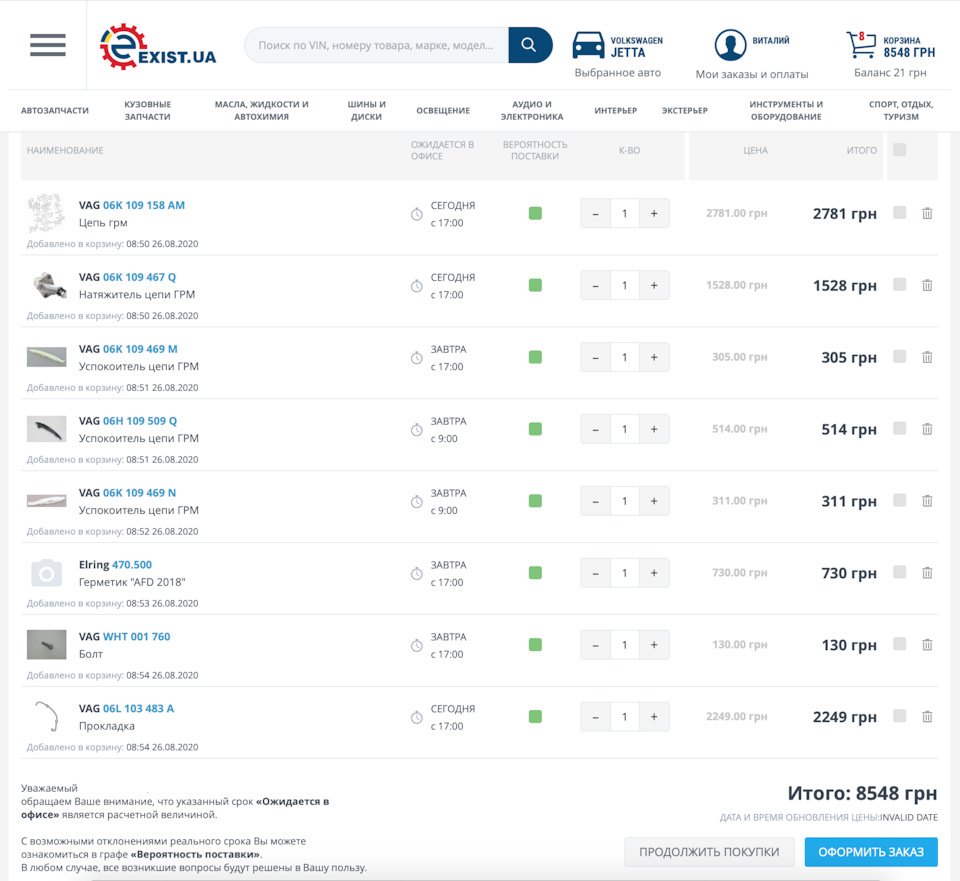
Task: Click the Оформить заказ button
Action: point(871,852)
